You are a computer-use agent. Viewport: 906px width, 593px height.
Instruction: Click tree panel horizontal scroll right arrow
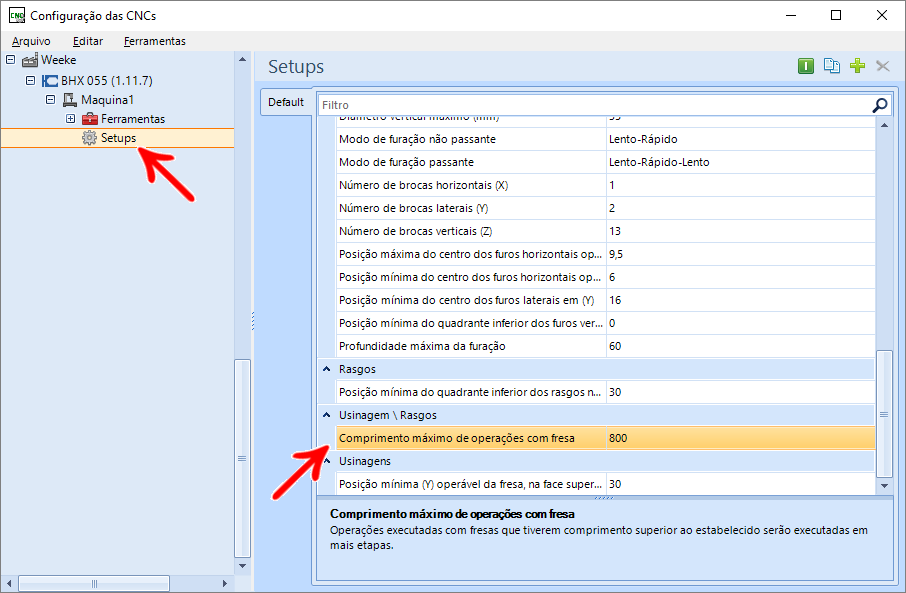(225, 583)
